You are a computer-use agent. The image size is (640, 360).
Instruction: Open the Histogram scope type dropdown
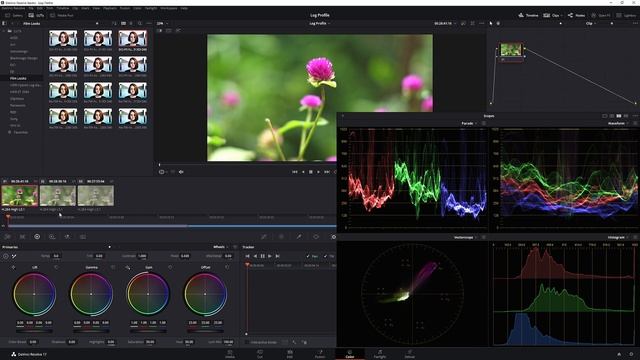click(x=618, y=237)
